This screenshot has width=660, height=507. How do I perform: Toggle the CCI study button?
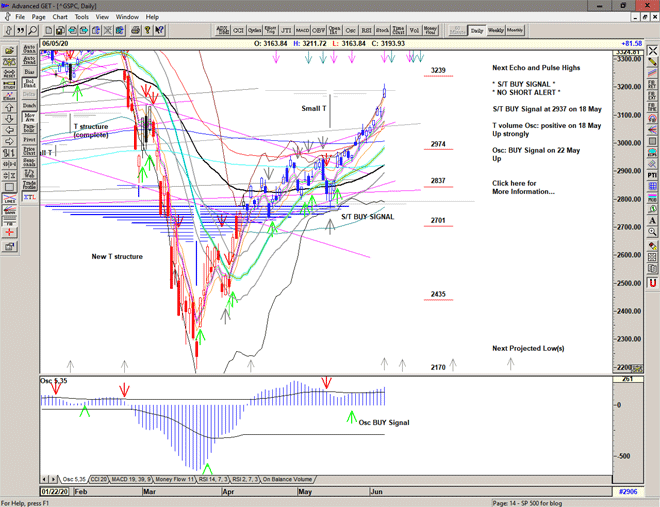[x=238, y=30]
